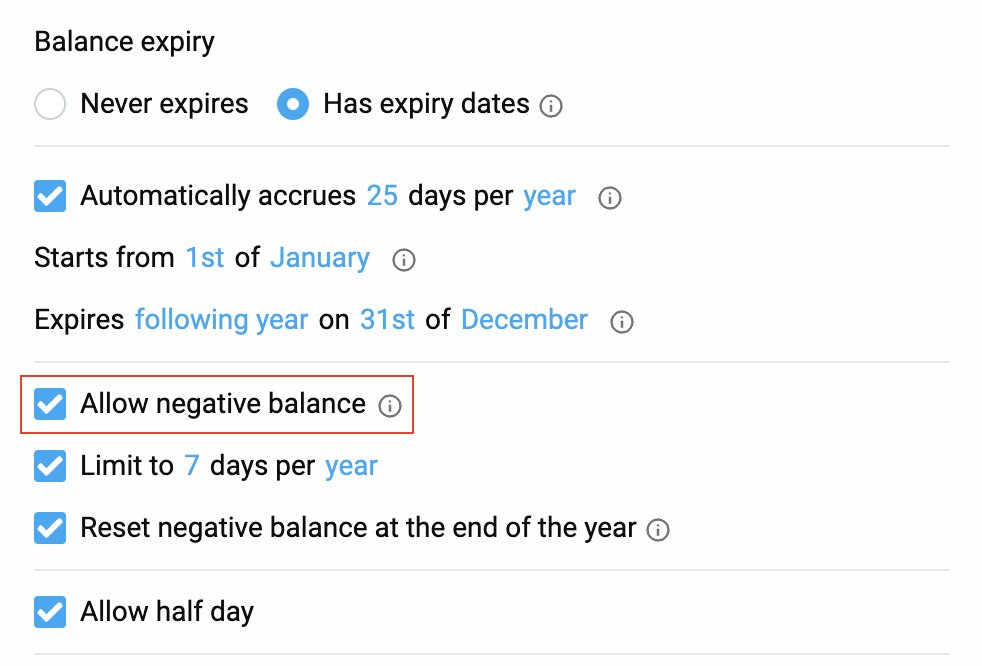
Task: Click info icon next to Has expiry dates
Action: [551, 105]
